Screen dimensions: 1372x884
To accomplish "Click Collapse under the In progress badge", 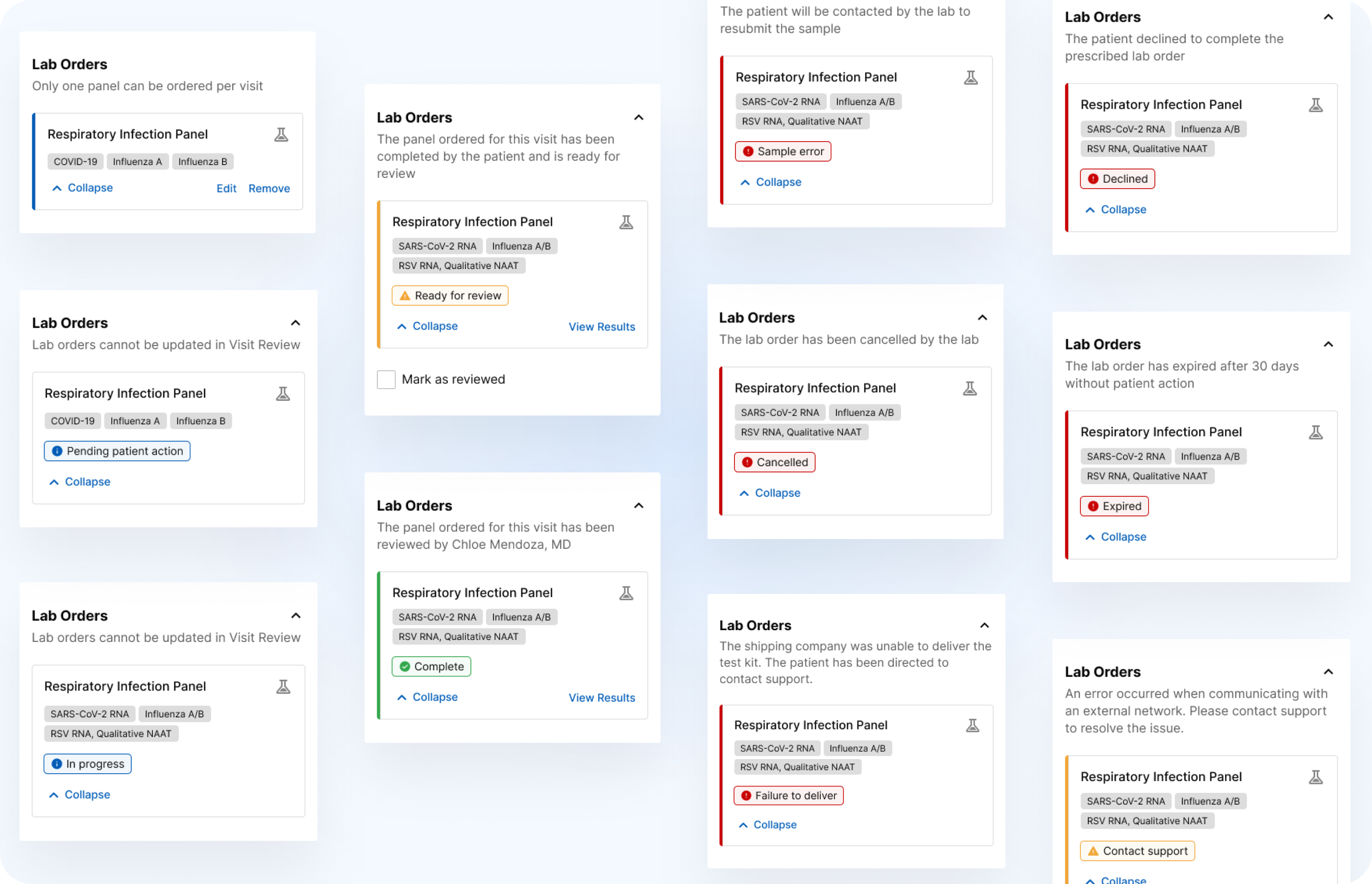I will click(x=79, y=795).
